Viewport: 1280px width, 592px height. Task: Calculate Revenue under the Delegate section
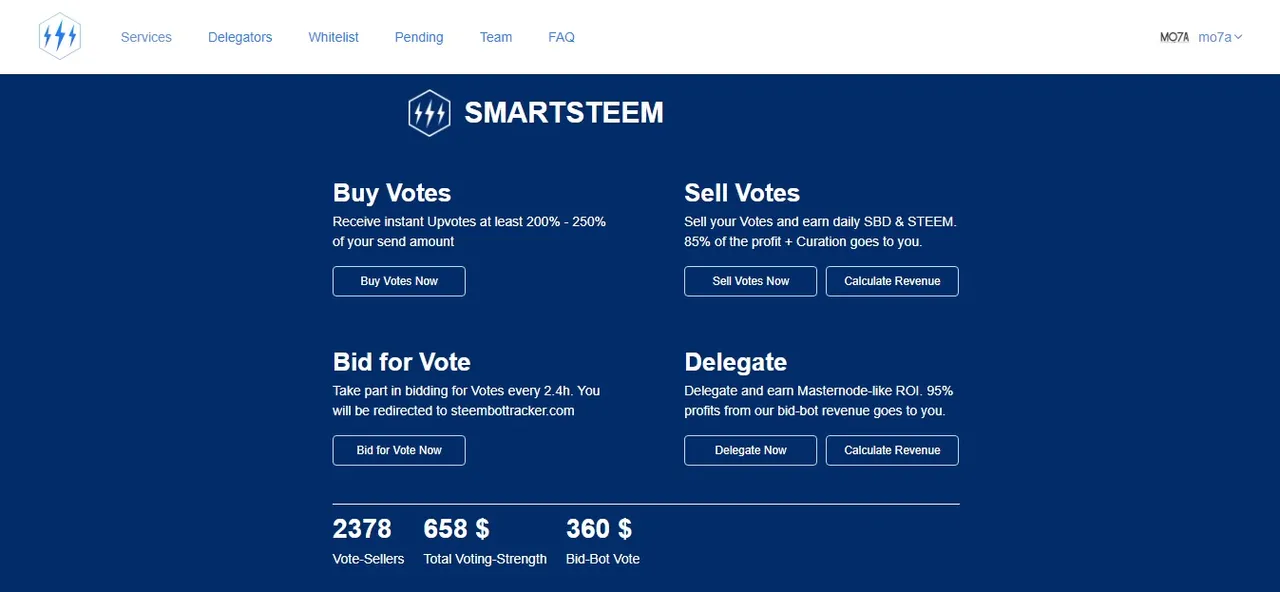pos(892,450)
